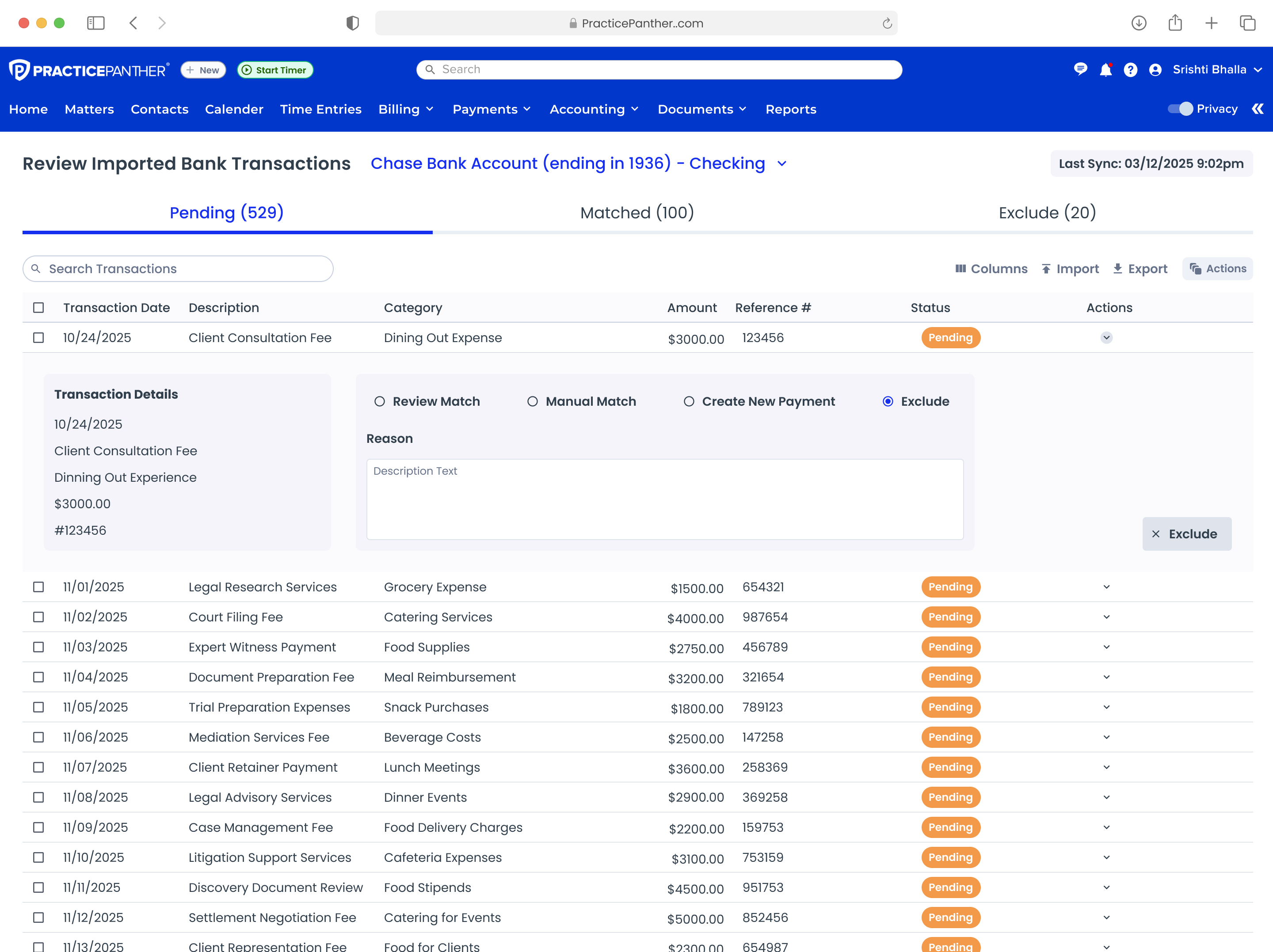1273x952 pixels.
Task: Click the Exclude button with X
Action: coord(1187,533)
